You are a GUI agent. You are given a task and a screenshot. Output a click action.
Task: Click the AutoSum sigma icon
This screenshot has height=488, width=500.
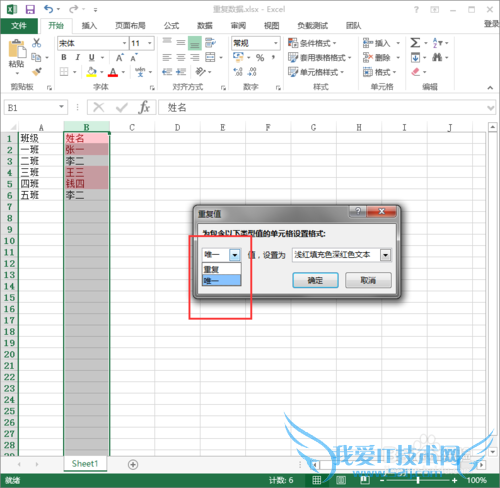tap(415, 43)
